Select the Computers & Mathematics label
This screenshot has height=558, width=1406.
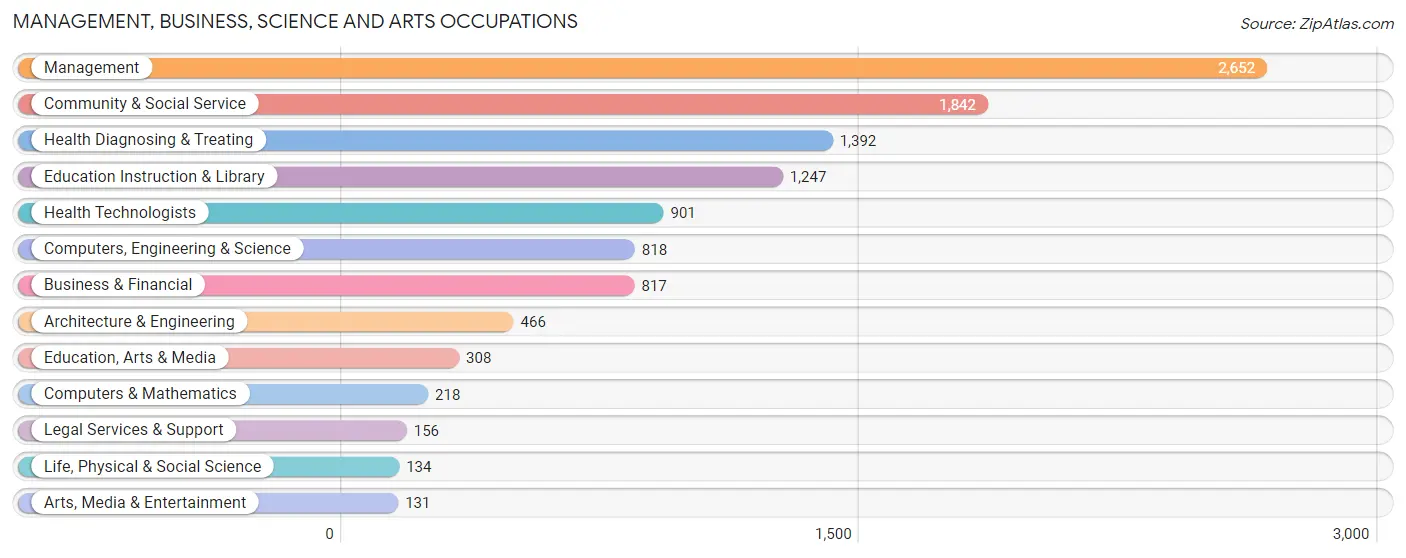pyautogui.click(x=140, y=394)
